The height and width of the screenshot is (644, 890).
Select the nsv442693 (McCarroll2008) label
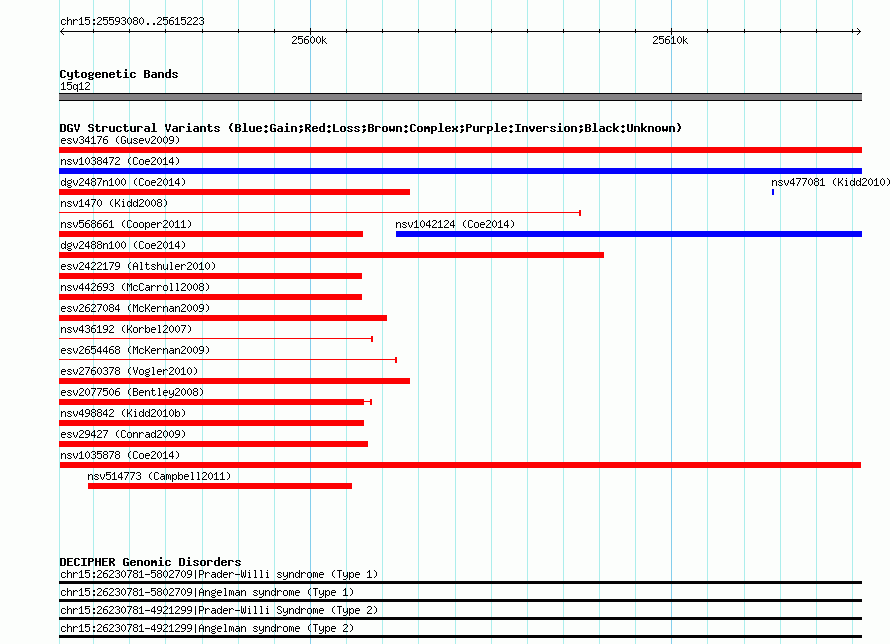[135, 287]
